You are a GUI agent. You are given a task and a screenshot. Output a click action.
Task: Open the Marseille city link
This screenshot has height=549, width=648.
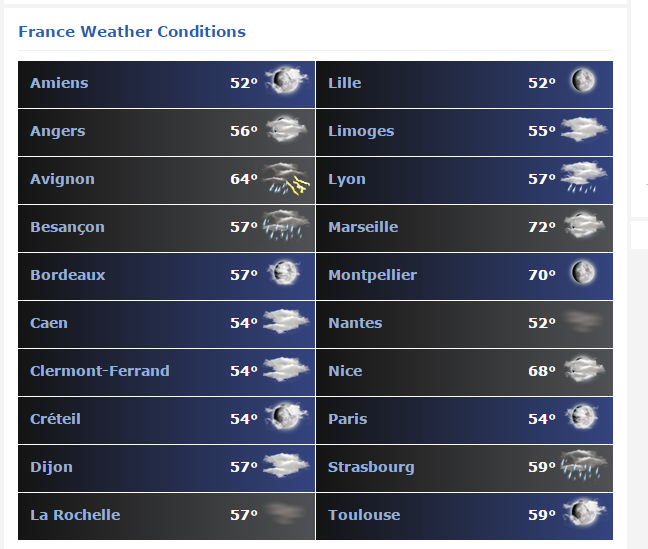(x=363, y=227)
